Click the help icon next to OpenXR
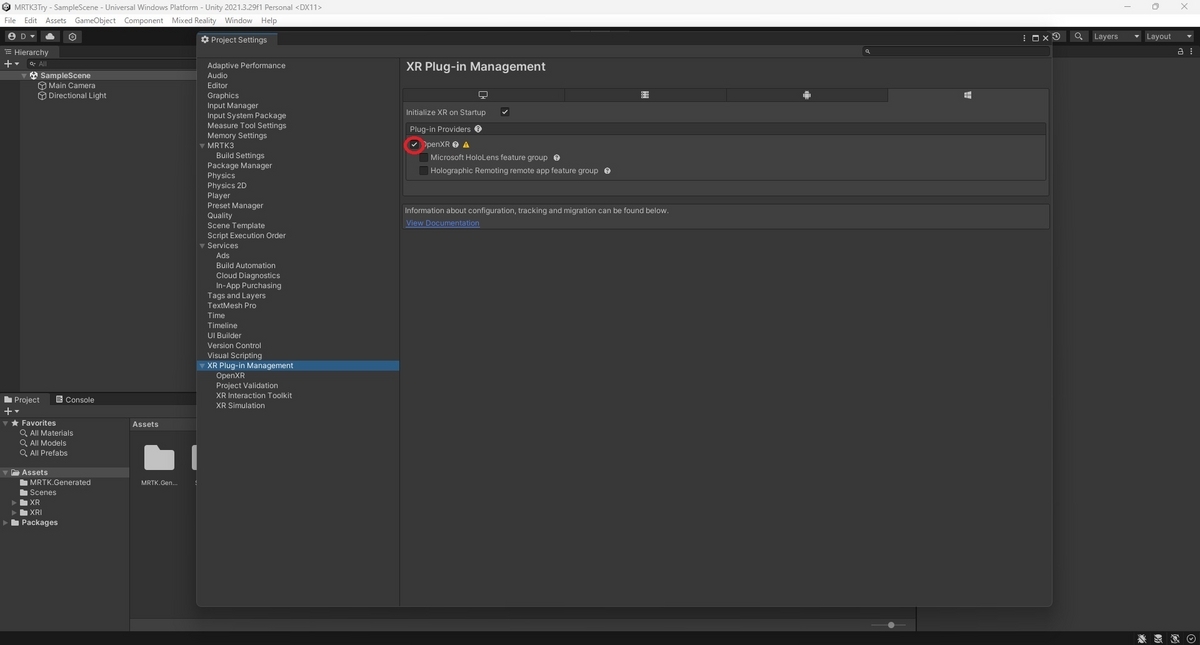This screenshot has width=1200, height=645. coord(455,144)
